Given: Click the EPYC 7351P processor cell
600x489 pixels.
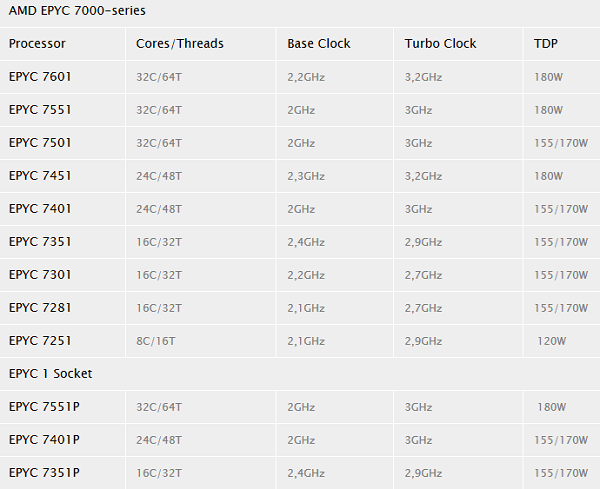Looking at the screenshot, I should [44, 473].
